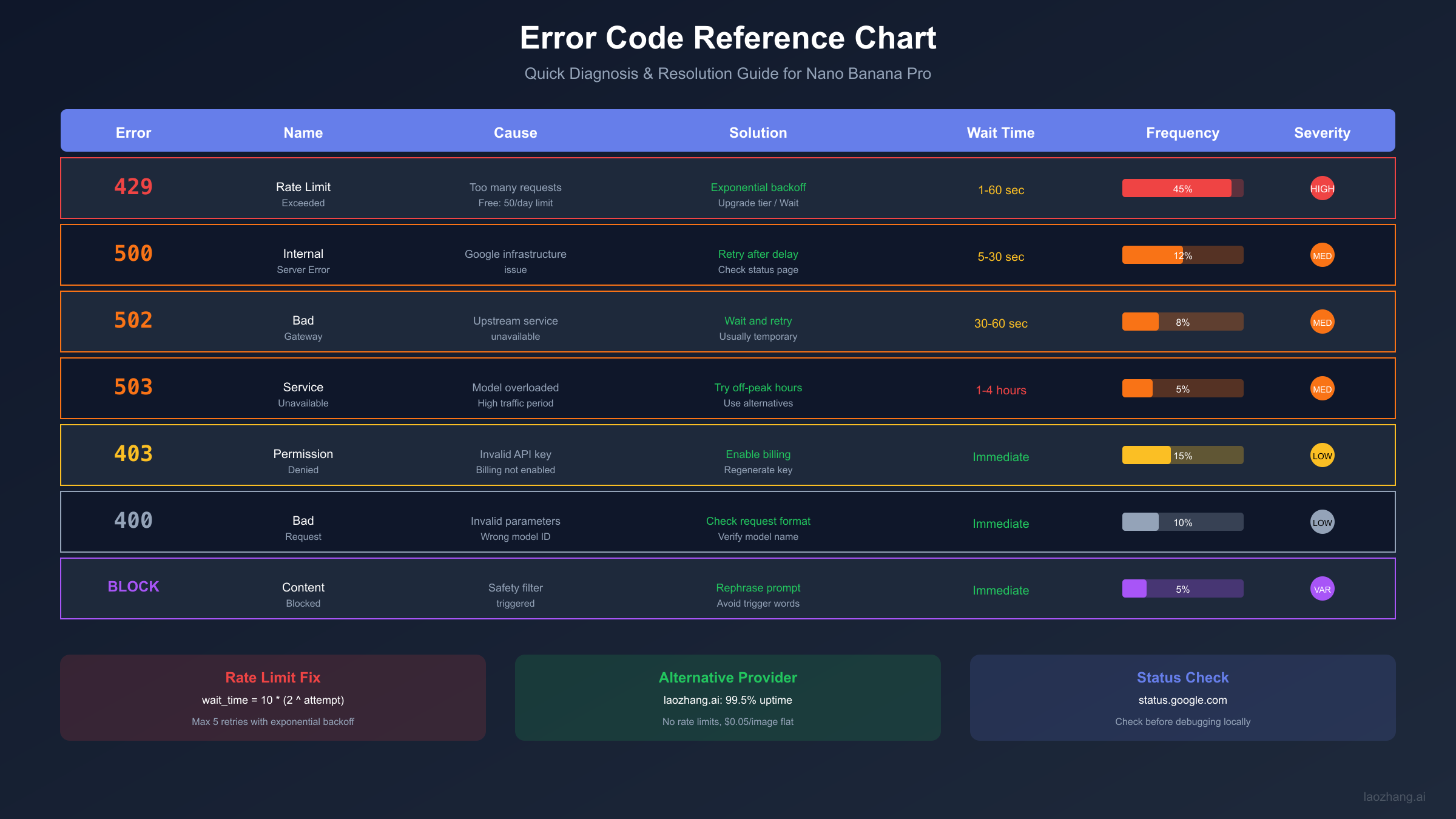The width and height of the screenshot is (1456, 819).
Task: Select the MED severity badge on the 500 row
Action: pos(1322,255)
